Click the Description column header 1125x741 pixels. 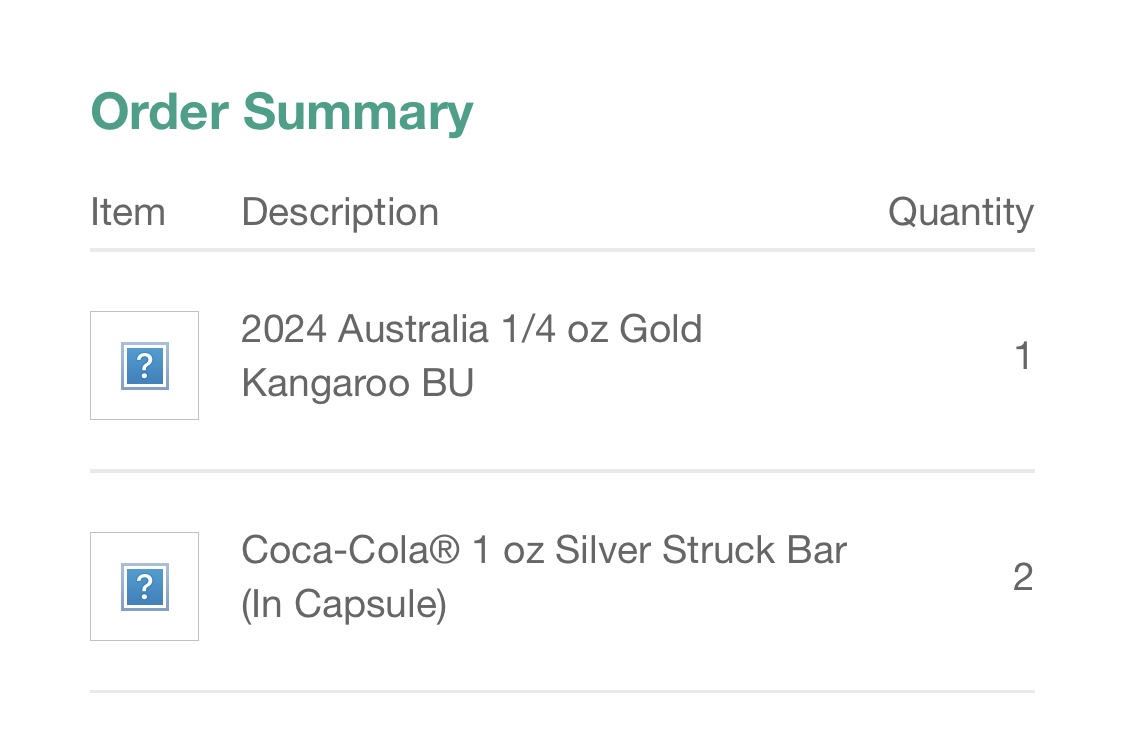[340, 212]
